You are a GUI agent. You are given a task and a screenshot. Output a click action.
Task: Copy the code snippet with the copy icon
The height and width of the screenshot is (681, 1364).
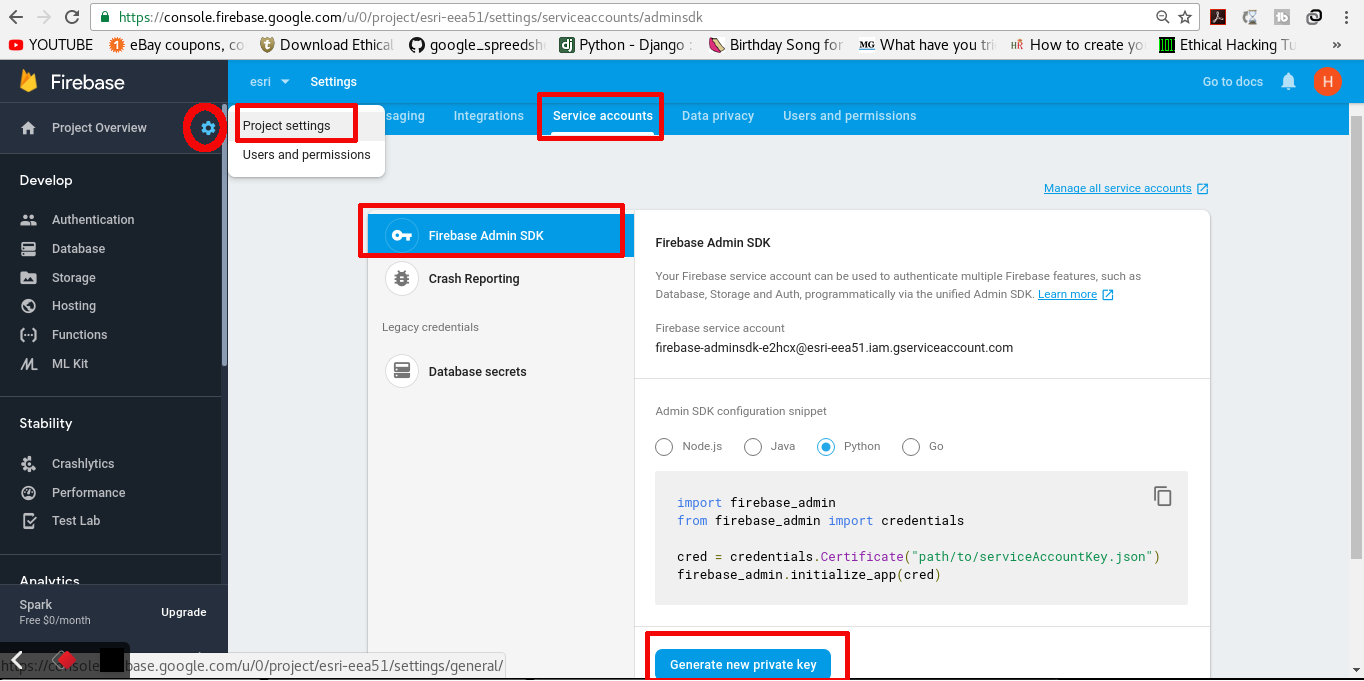tap(1162, 496)
